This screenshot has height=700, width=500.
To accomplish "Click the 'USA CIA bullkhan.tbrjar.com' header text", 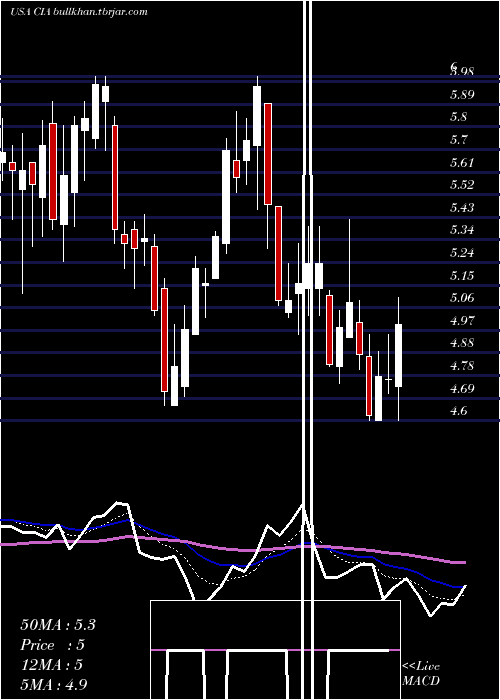I will 79,12.
